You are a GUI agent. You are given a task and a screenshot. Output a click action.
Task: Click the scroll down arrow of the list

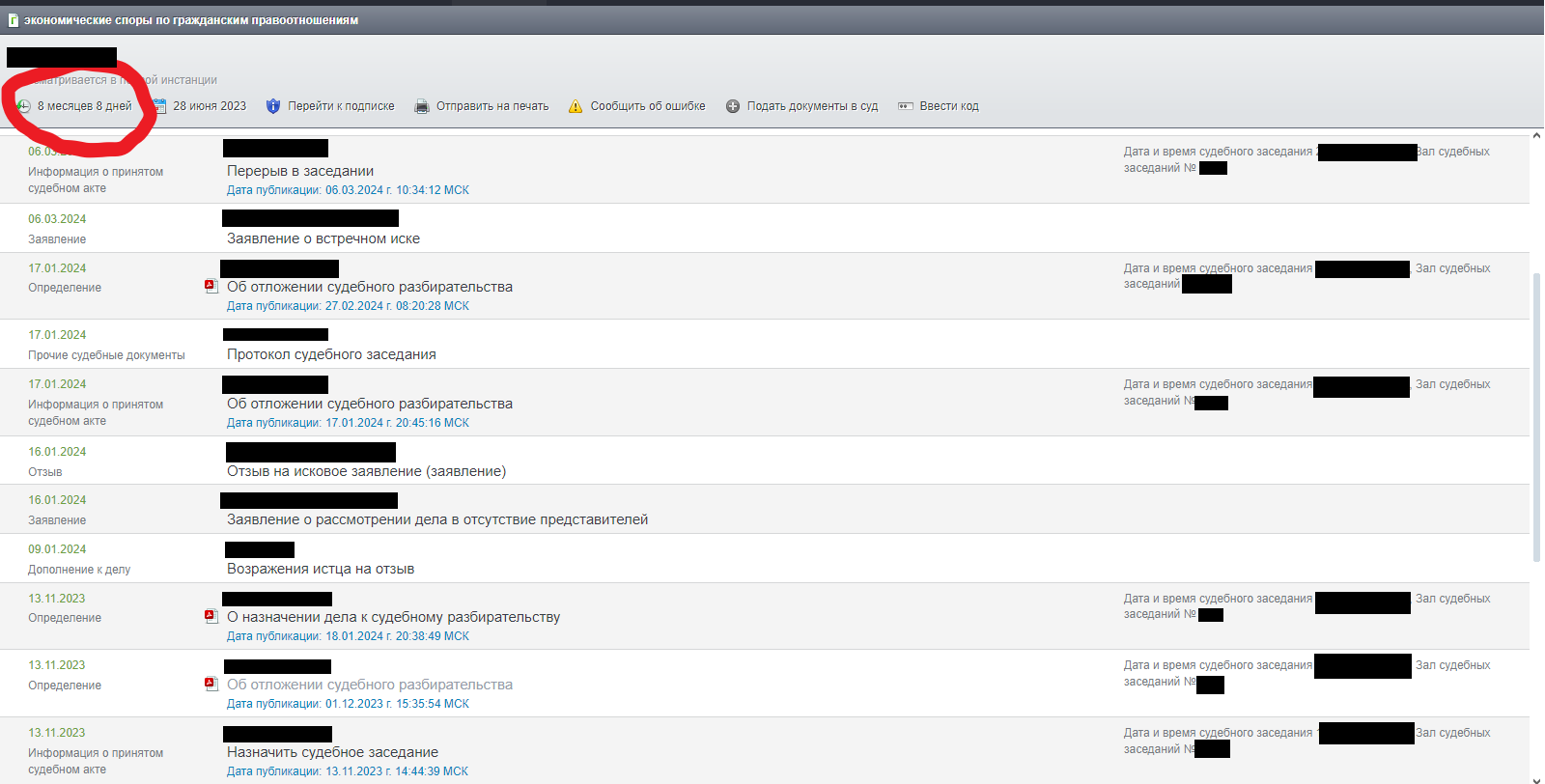point(1536,777)
